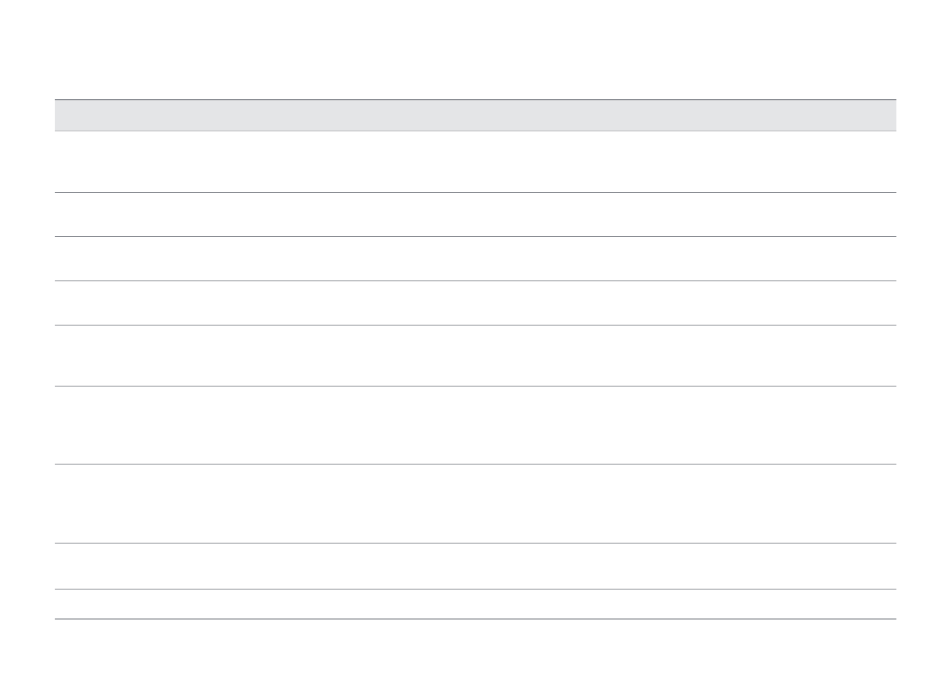Select the narrow last row of the table
Screen dimensions: 950x674
coord(475,604)
